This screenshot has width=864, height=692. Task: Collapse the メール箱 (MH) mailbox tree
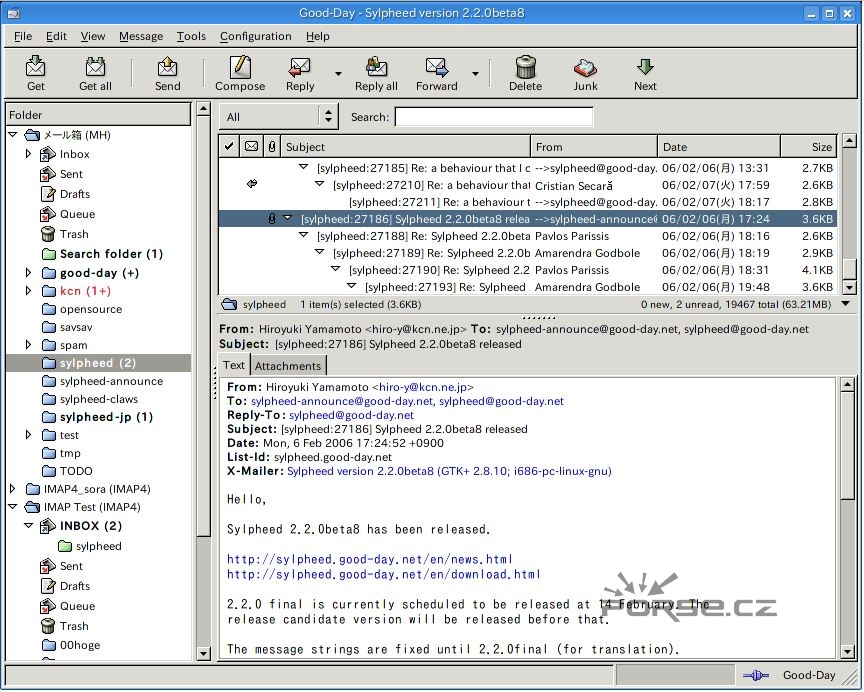[x=13, y=134]
